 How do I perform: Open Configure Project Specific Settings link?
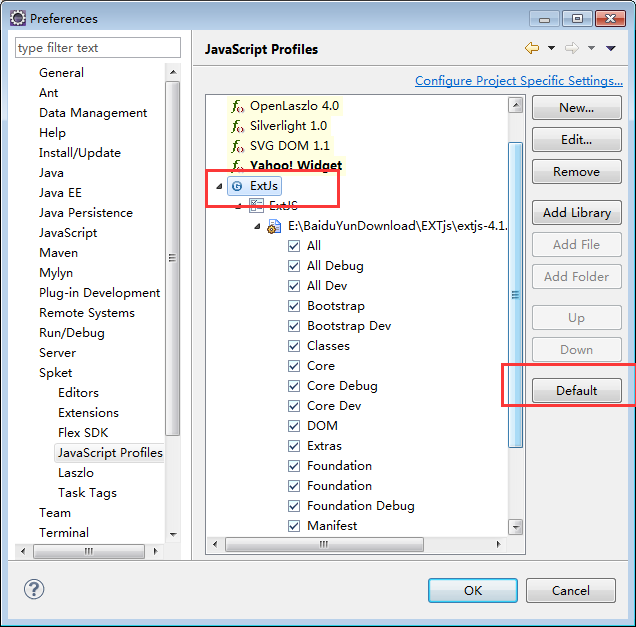[519, 81]
